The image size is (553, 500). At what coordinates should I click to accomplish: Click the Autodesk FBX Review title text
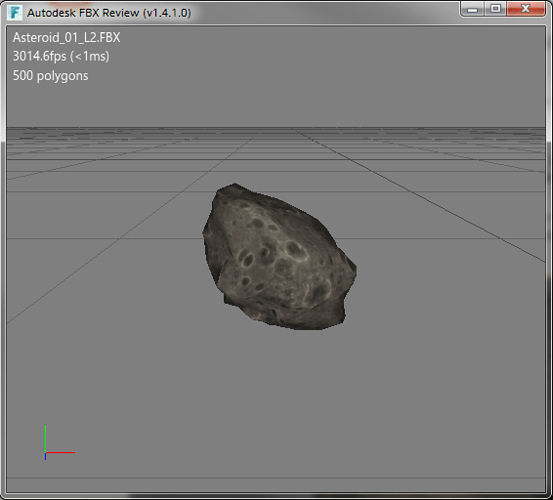pos(109,13)
